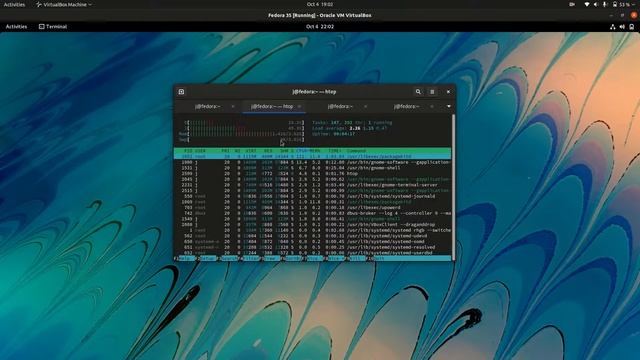
Task: Select the htop process row
Action: pyautogui.click(x=313, y=173)
